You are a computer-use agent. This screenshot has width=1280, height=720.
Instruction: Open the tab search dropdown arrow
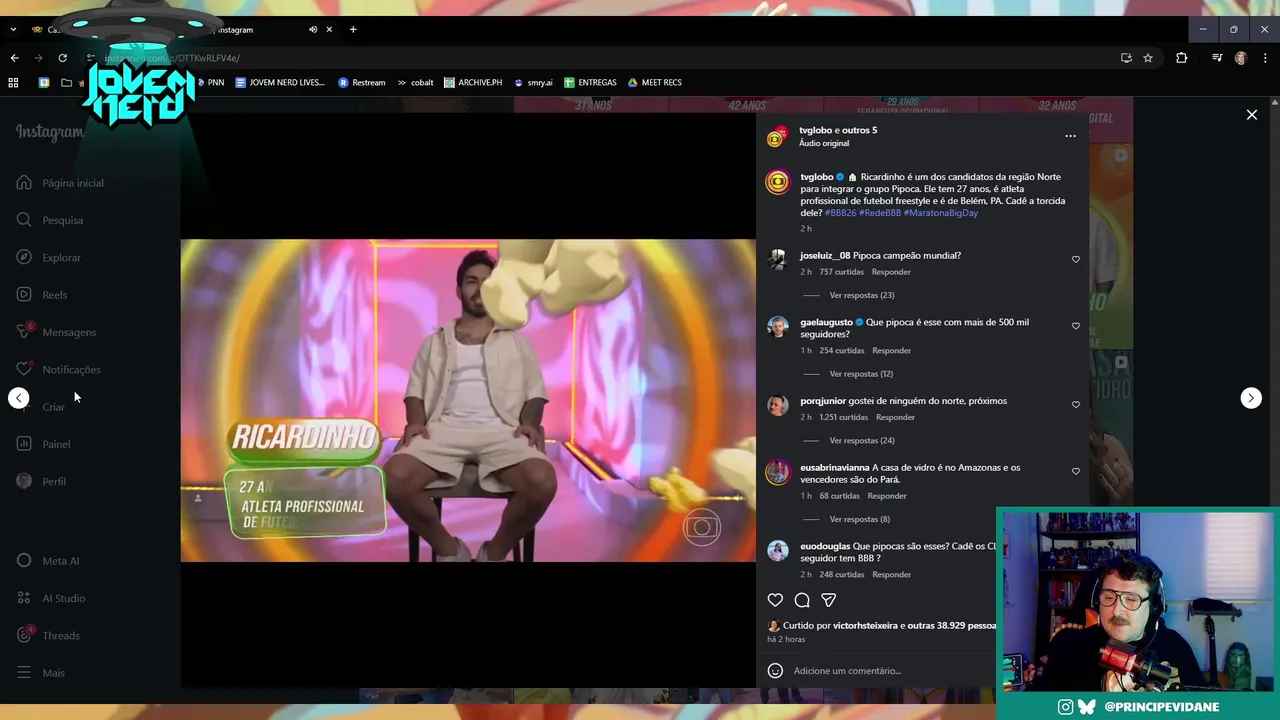pyautogui.click(x=13, y=29)
